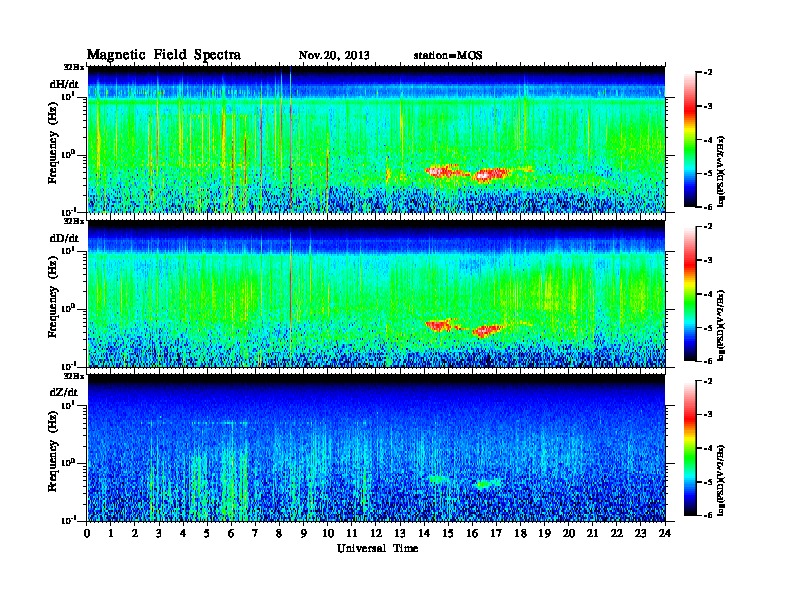Image resolution: width=792 pixels, height=612 pixels.
Task: Click the 0 tick label on Universal Time axis
Action: [x=87, y=534]
